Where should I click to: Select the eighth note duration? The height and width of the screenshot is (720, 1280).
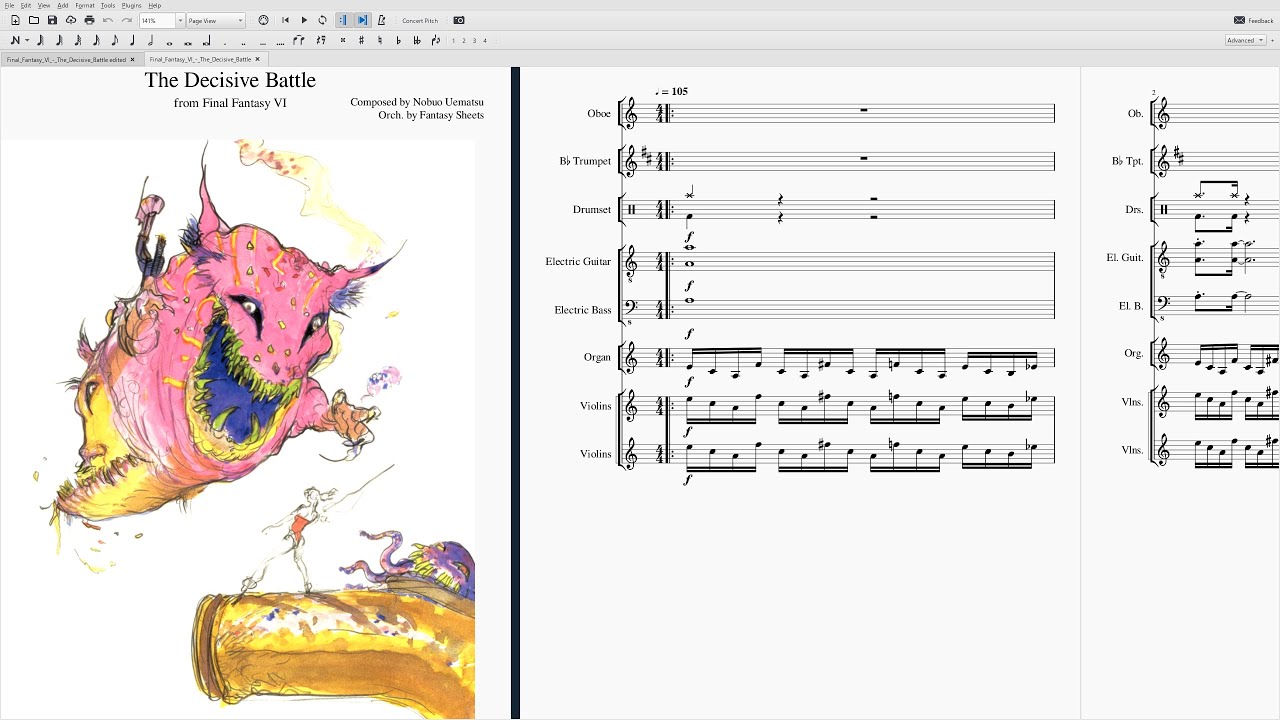(114, 40)
